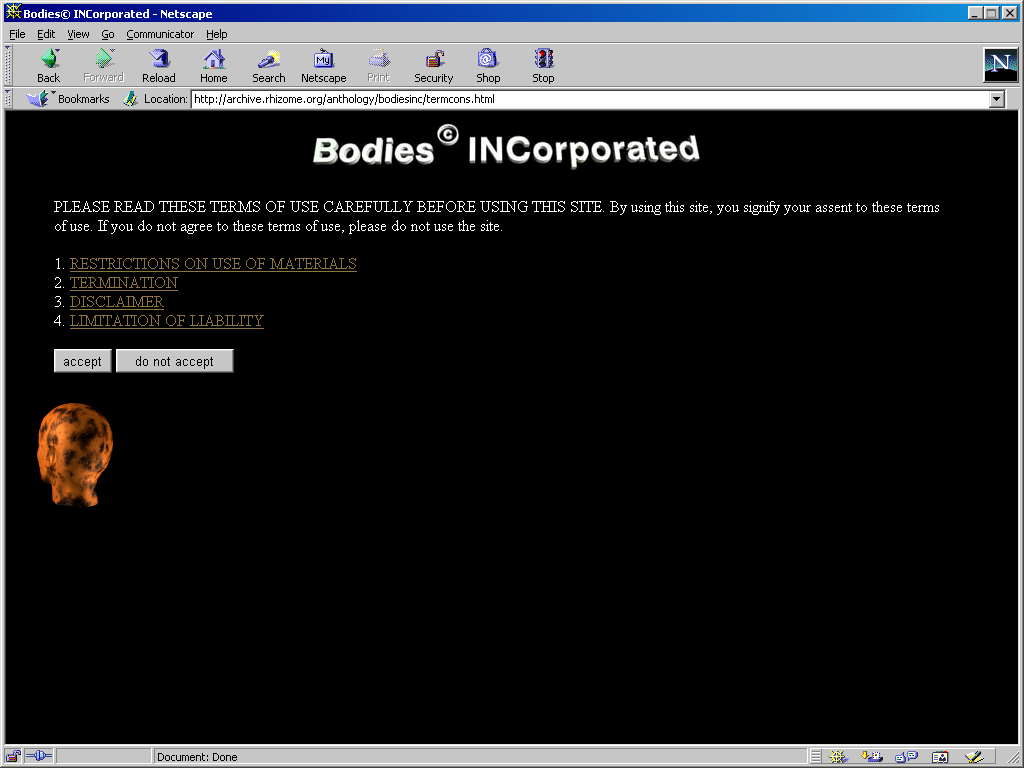Click the Print toolbar icon
The image size is (1024, 768).
point(378,59)
